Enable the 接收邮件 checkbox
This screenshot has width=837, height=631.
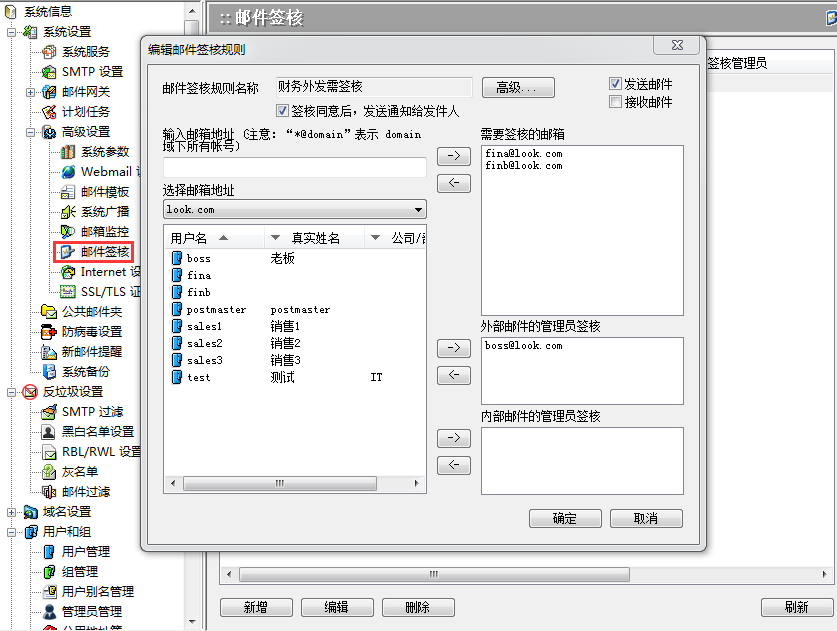tap(617, 101)
